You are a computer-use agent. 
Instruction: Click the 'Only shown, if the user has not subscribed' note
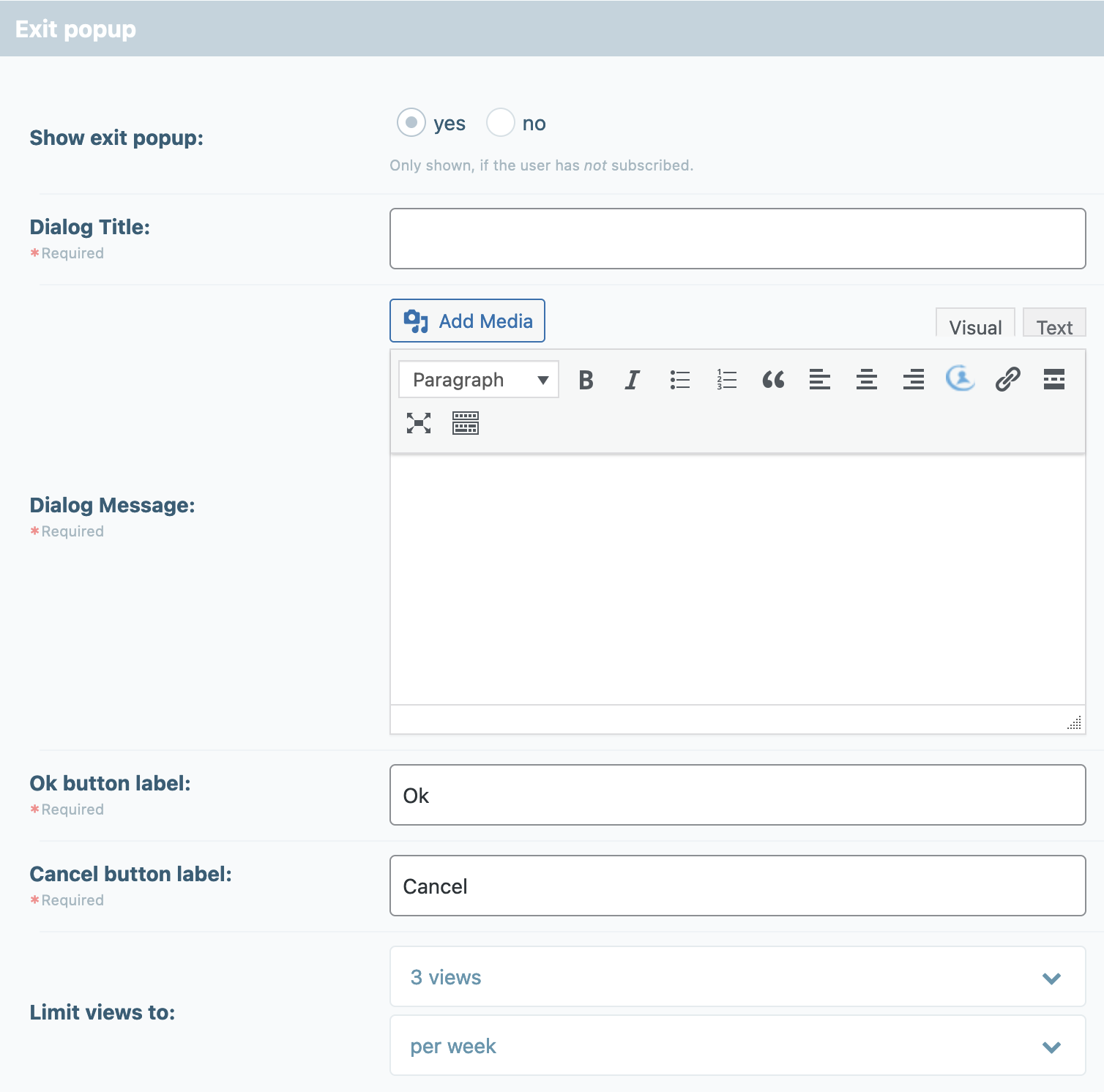click(x=541, y=165)
